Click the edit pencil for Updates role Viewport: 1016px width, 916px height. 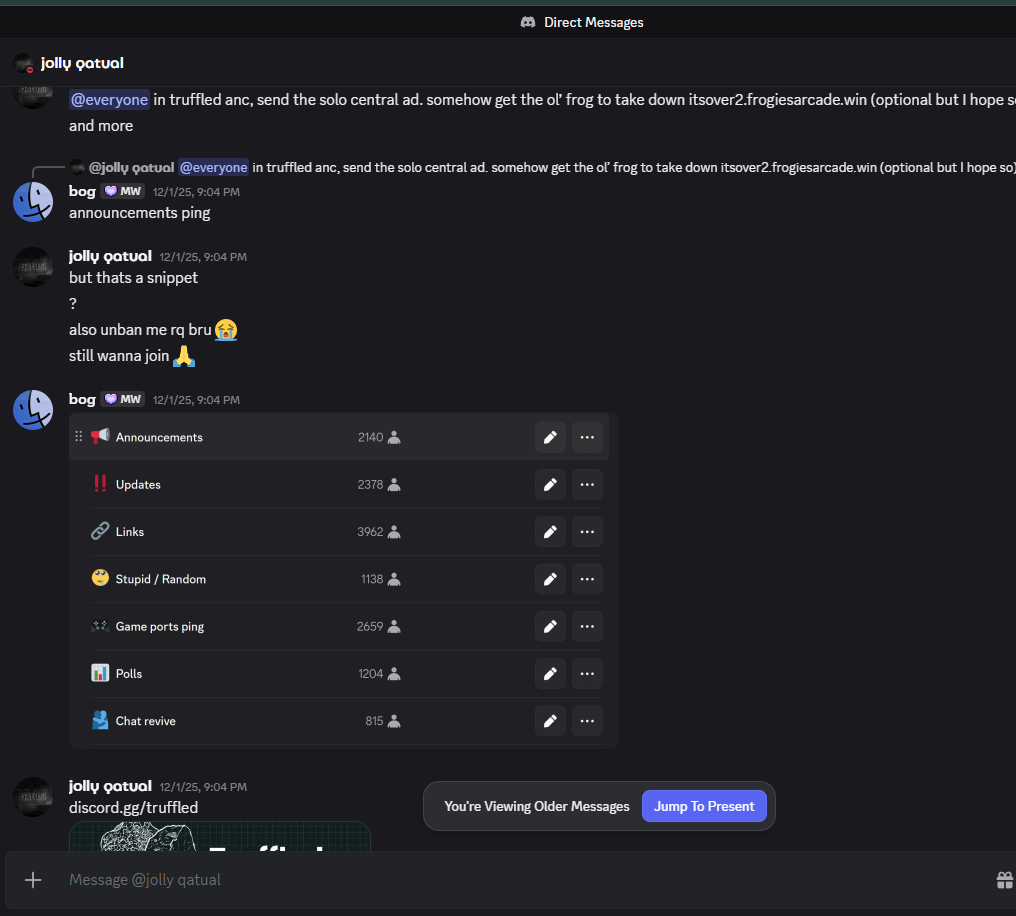[x=549, y=484]
